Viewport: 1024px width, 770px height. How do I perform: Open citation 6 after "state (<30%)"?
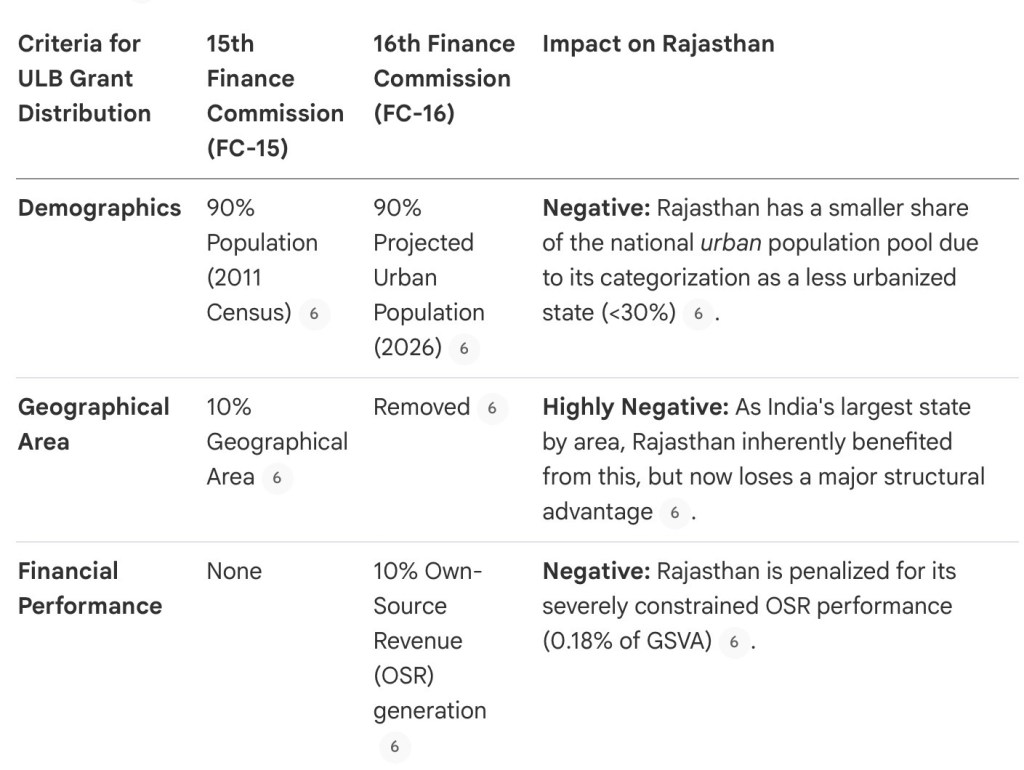click(698, 313)
